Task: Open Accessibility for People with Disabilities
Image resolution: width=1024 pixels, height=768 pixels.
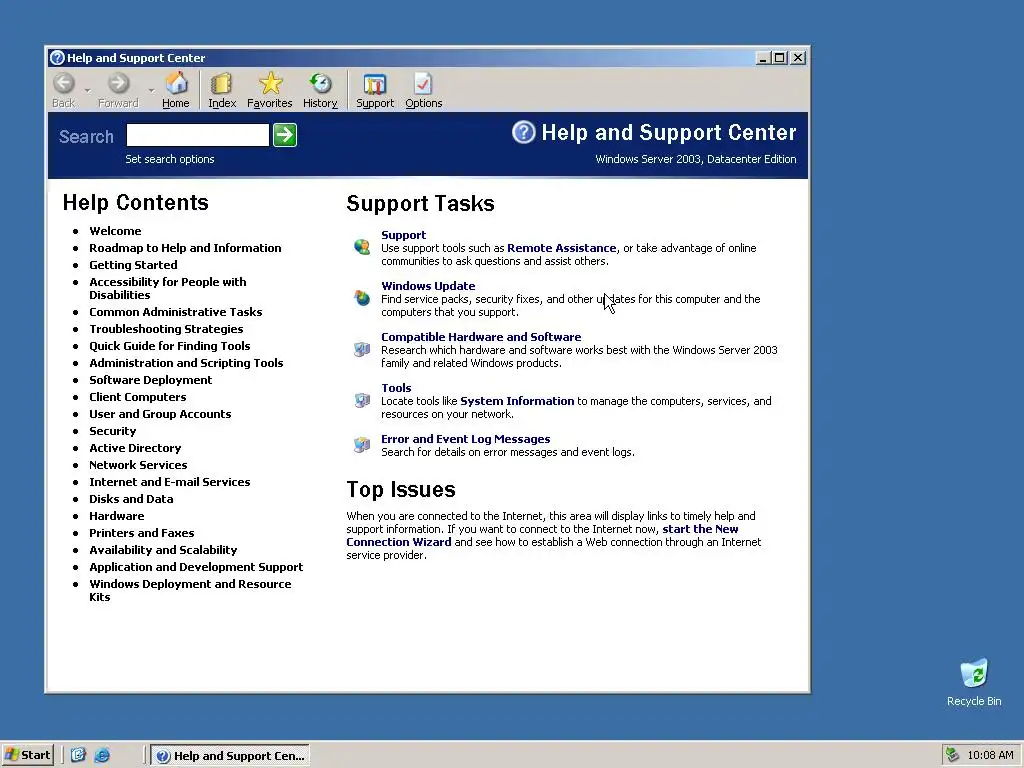Action: (168, 288)
